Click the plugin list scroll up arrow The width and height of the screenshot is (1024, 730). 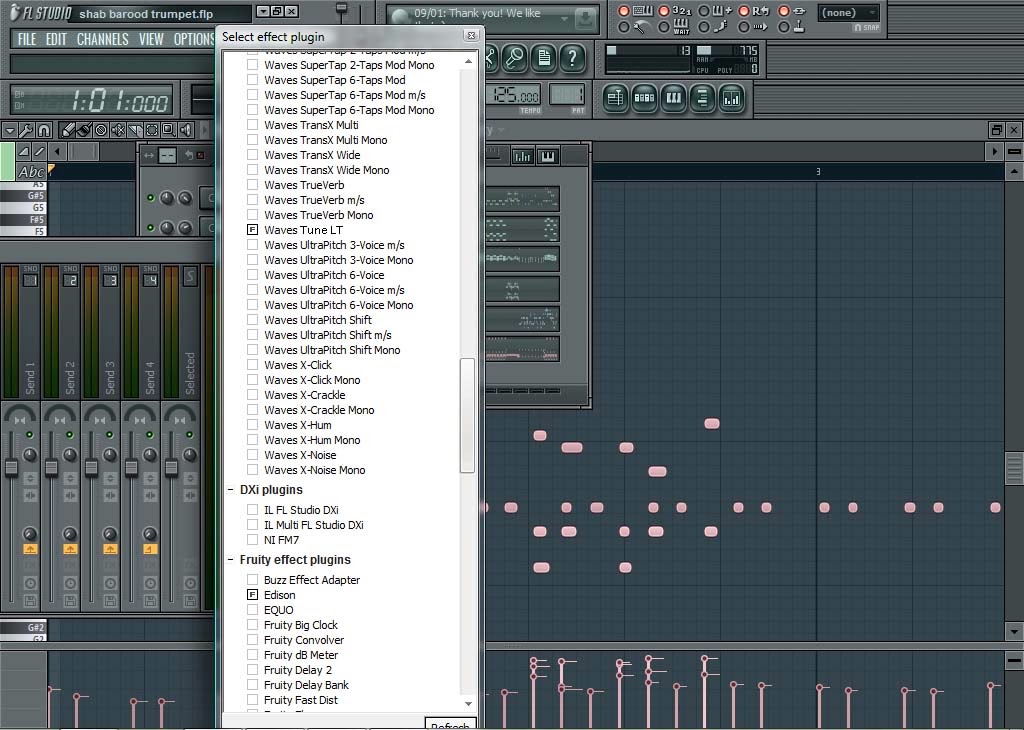pos(468,61)
